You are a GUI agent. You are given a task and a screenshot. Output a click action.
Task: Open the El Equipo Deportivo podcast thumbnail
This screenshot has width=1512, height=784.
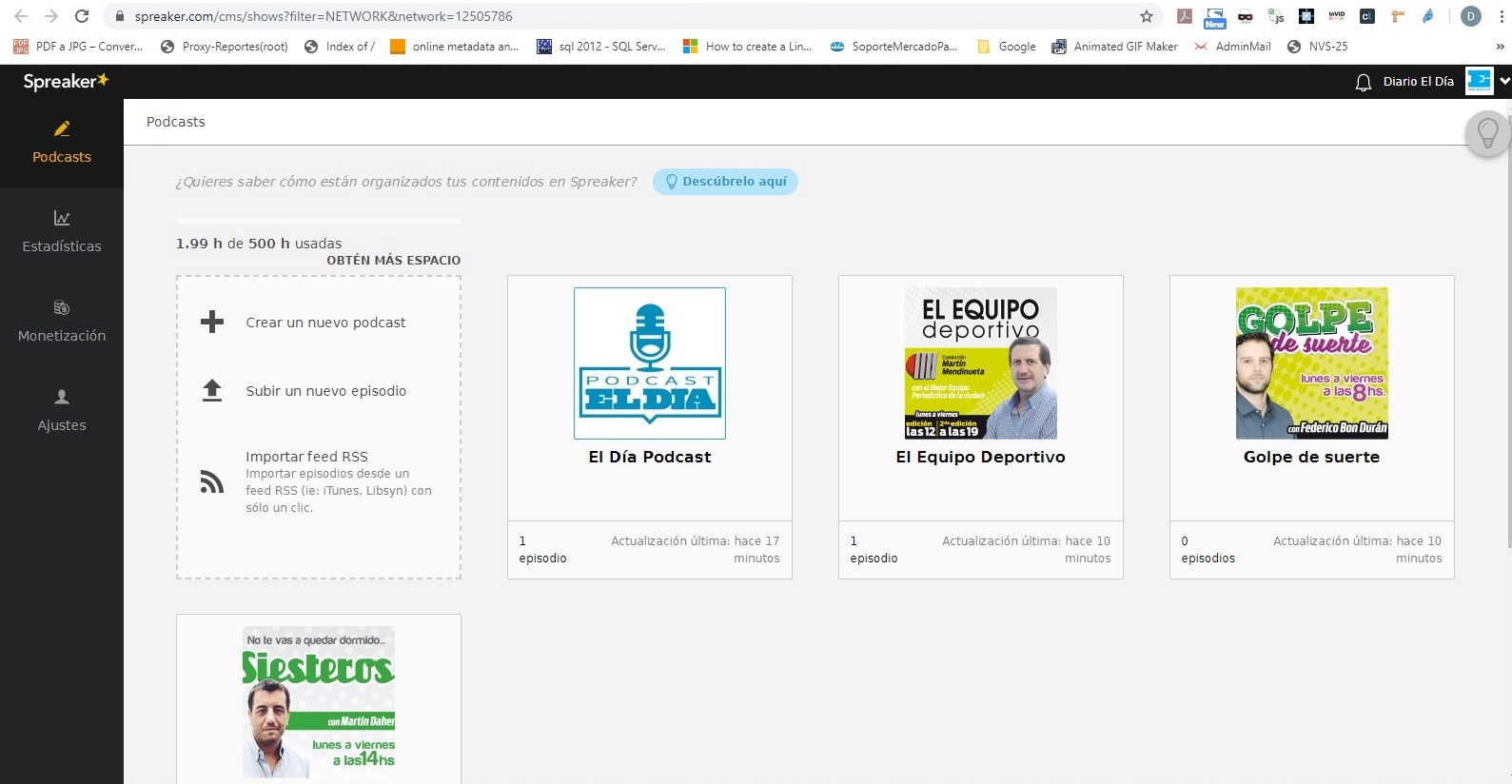pyautogui.click(x=980, y=363)
